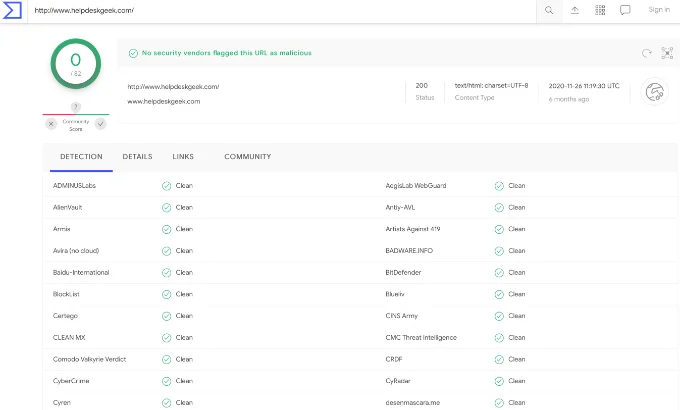Click http://www.helpdeskgeek.com/ URL text

tap(173, 87)
